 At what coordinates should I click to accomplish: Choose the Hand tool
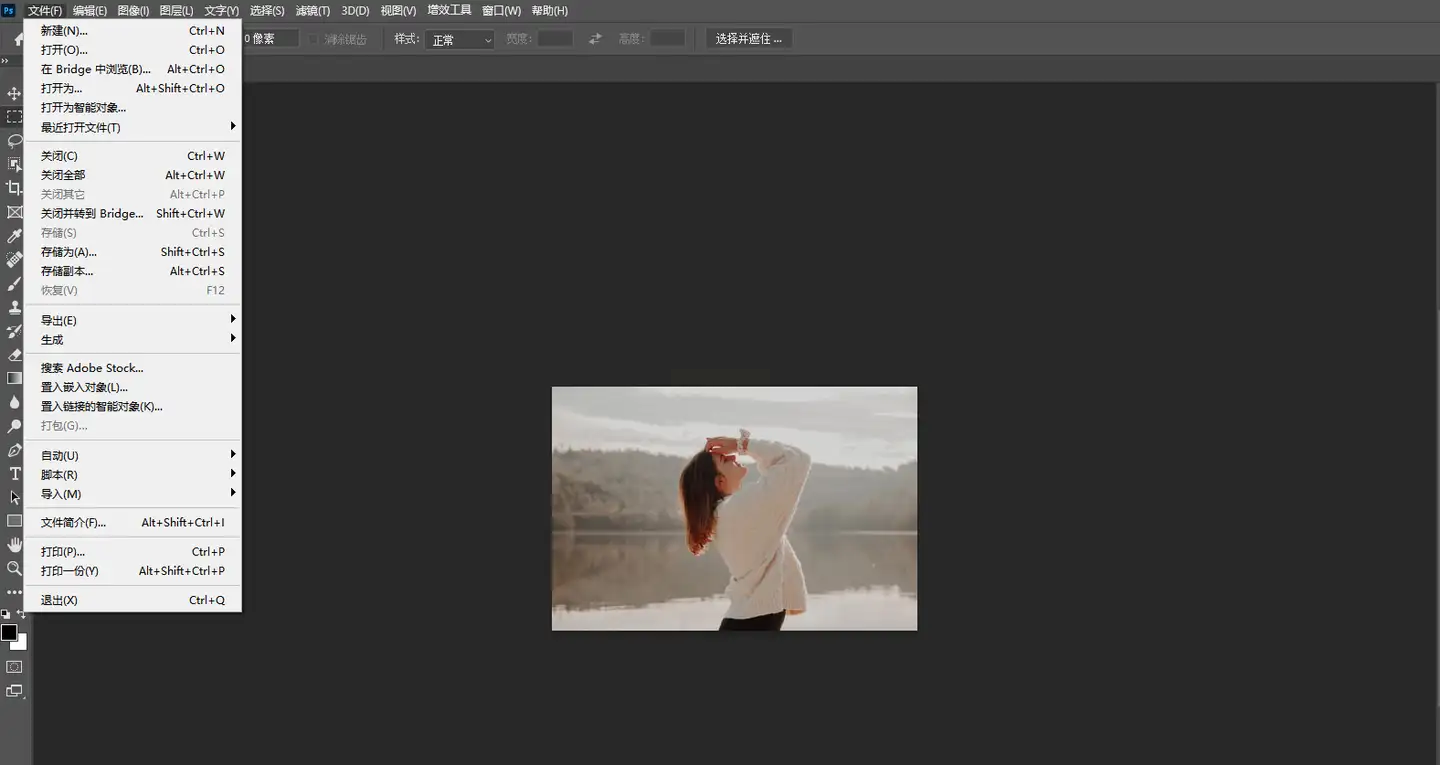[x=14, y=544]
